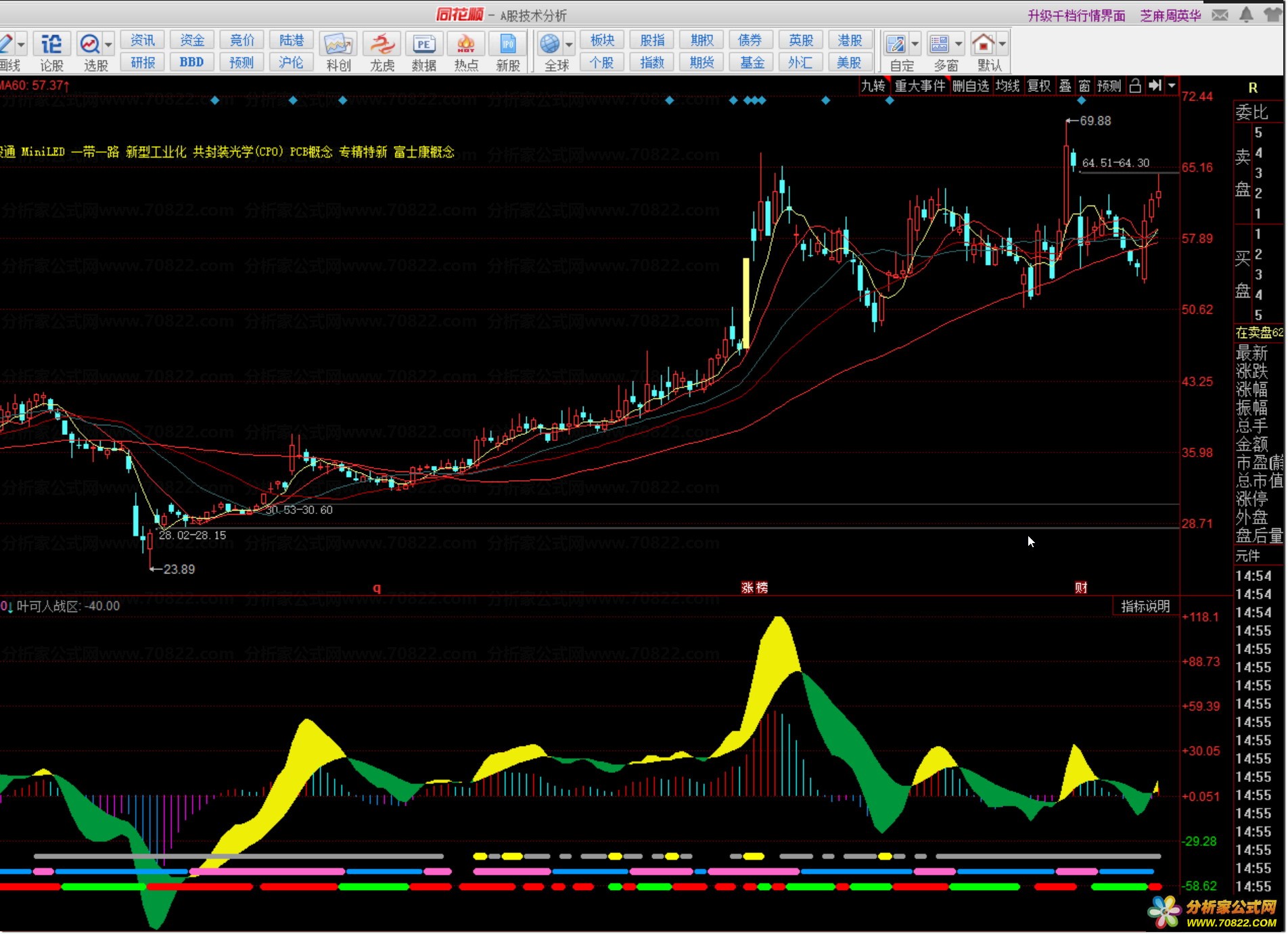Click the 九转 indicator button
The width and height of the screenshot is (1288, 934).
[873, 86]
